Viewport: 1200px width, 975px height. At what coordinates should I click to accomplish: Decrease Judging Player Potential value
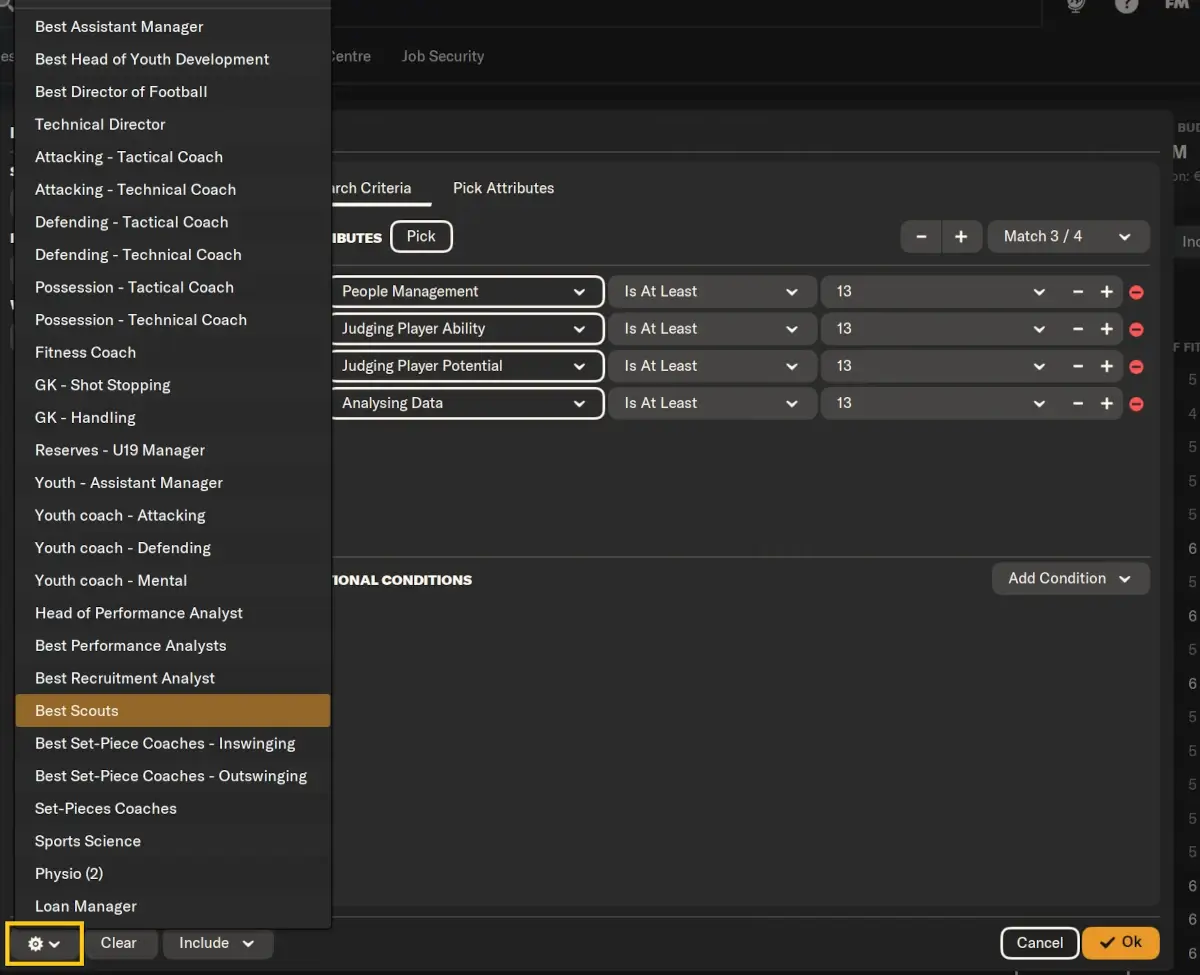[x=1078, y=365]
